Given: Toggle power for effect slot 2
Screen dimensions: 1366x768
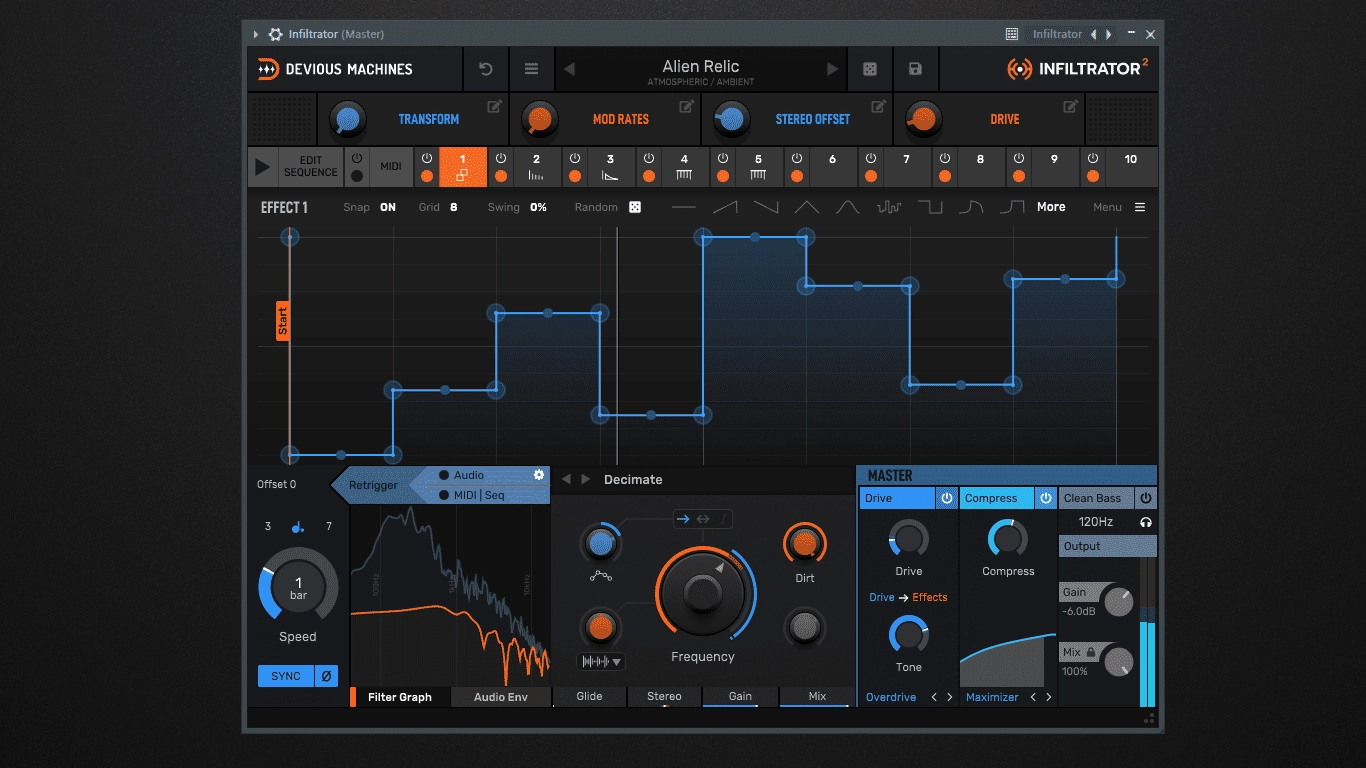Looking at the screenshot, I should (501, 159).
